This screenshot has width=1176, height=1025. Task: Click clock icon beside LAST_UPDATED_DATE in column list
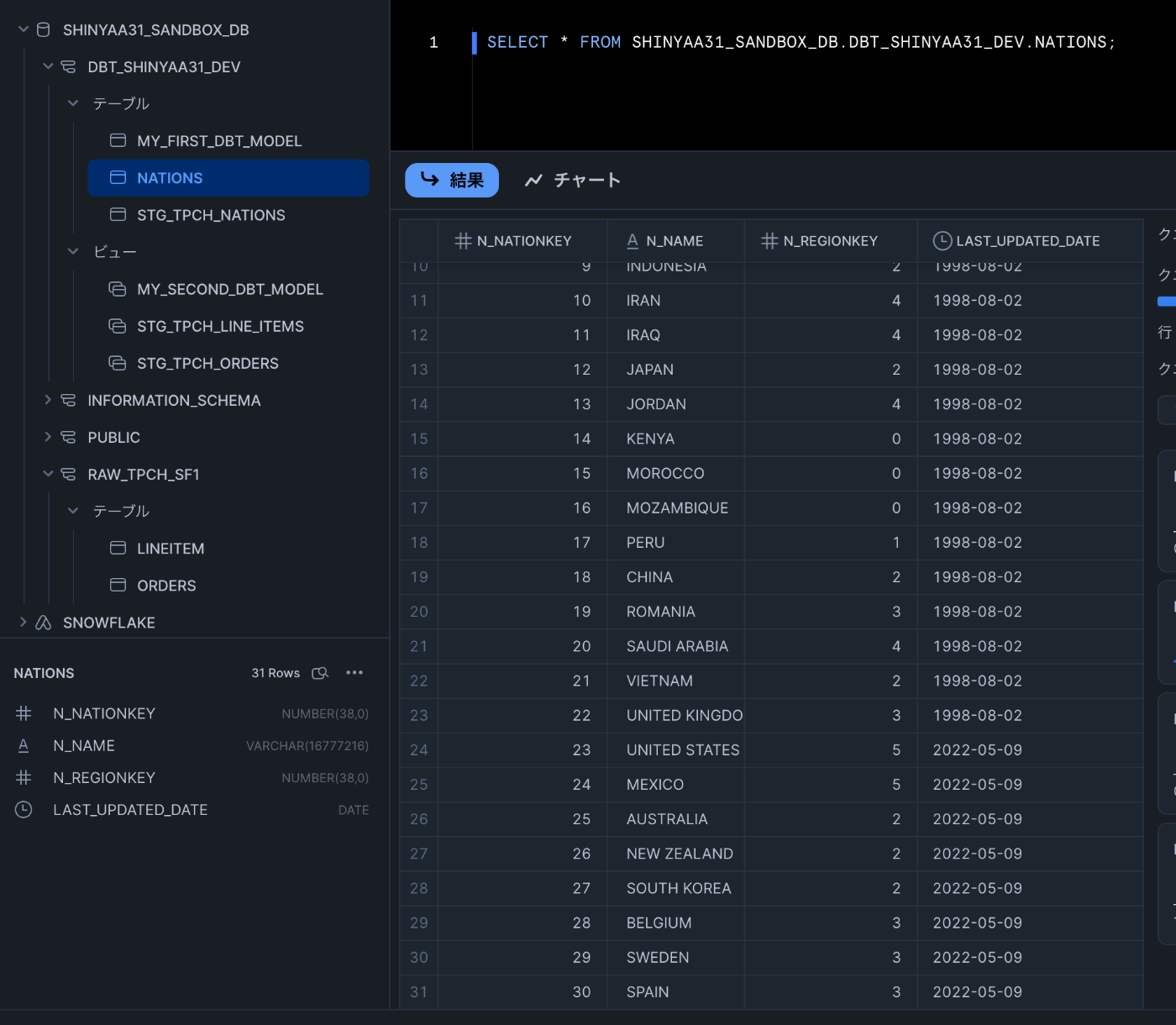point(24,810)
